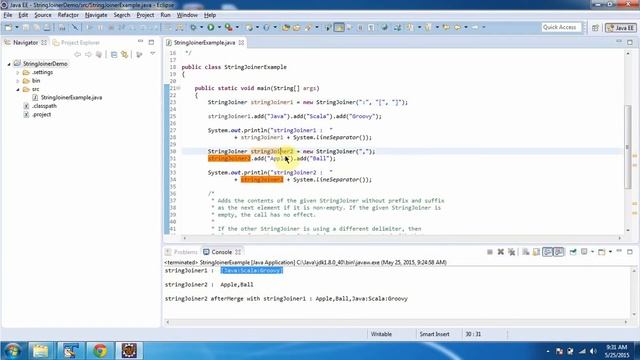
Task: Open the Debug button dropdown arrow
Action: pyautogui.click(x=202, y=27)
